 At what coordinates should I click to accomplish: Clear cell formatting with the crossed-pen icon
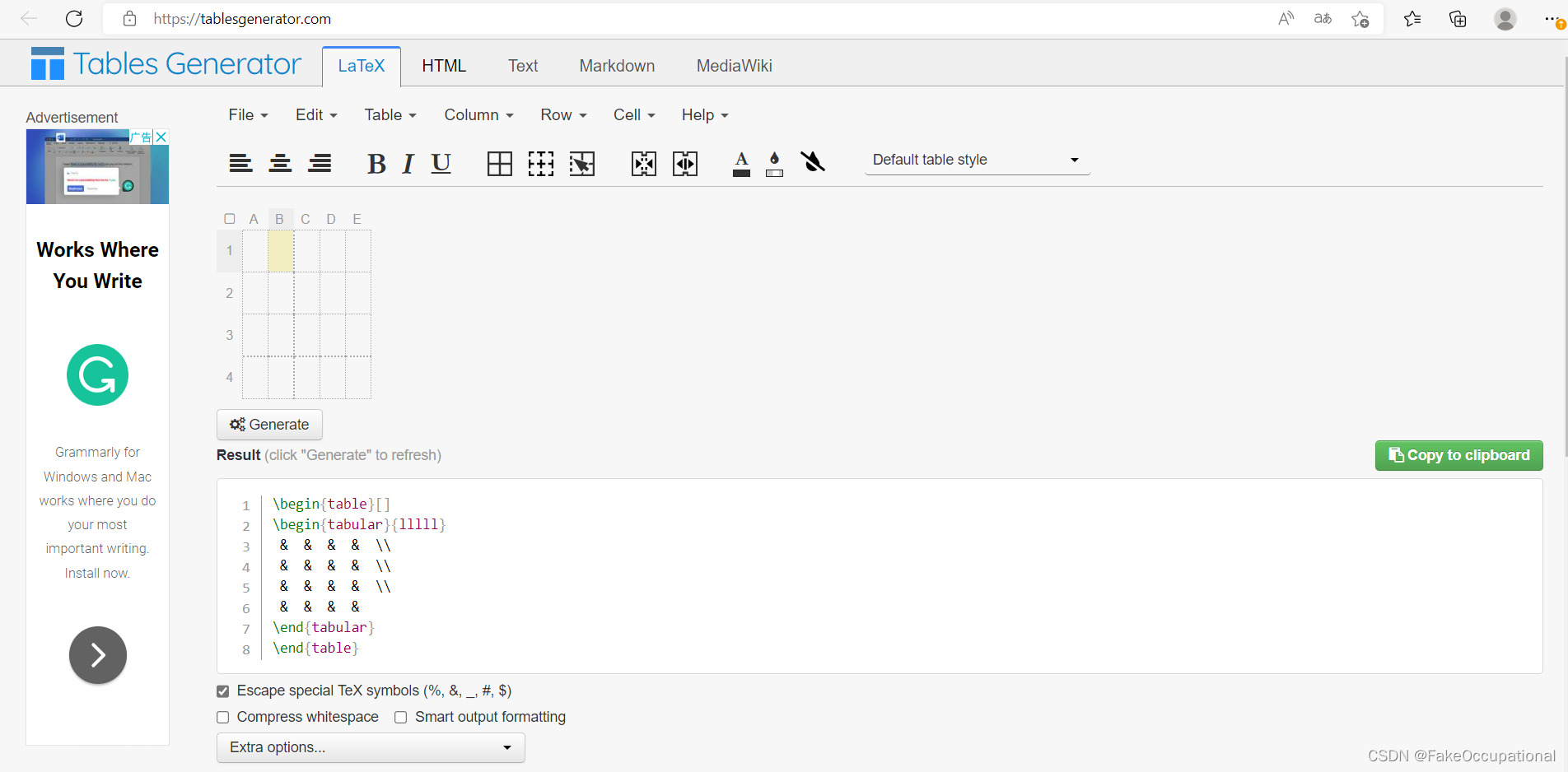813,162
